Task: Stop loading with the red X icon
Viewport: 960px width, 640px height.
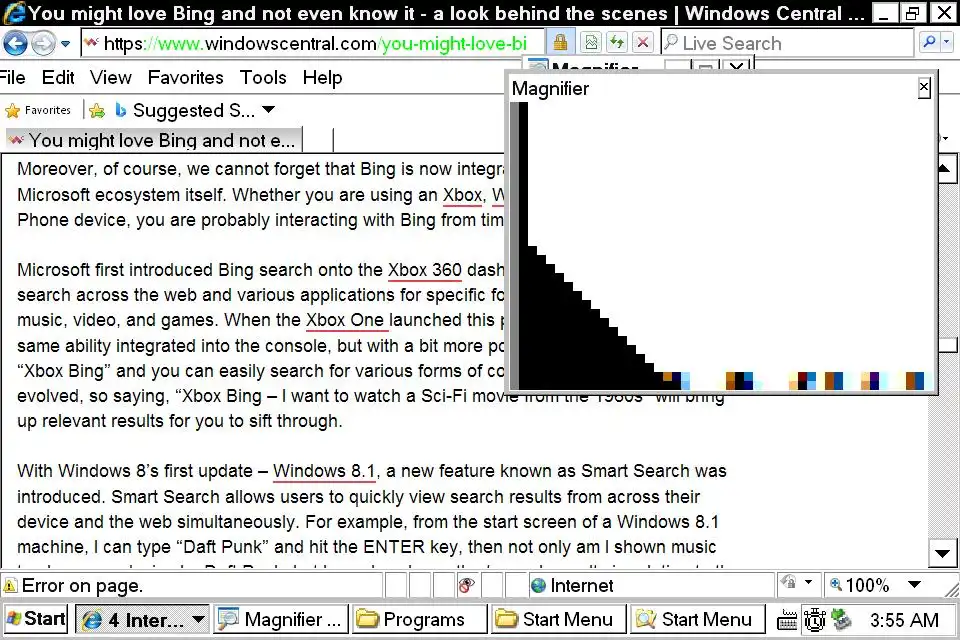Action: pyautogui.click(x=642, y=42)
